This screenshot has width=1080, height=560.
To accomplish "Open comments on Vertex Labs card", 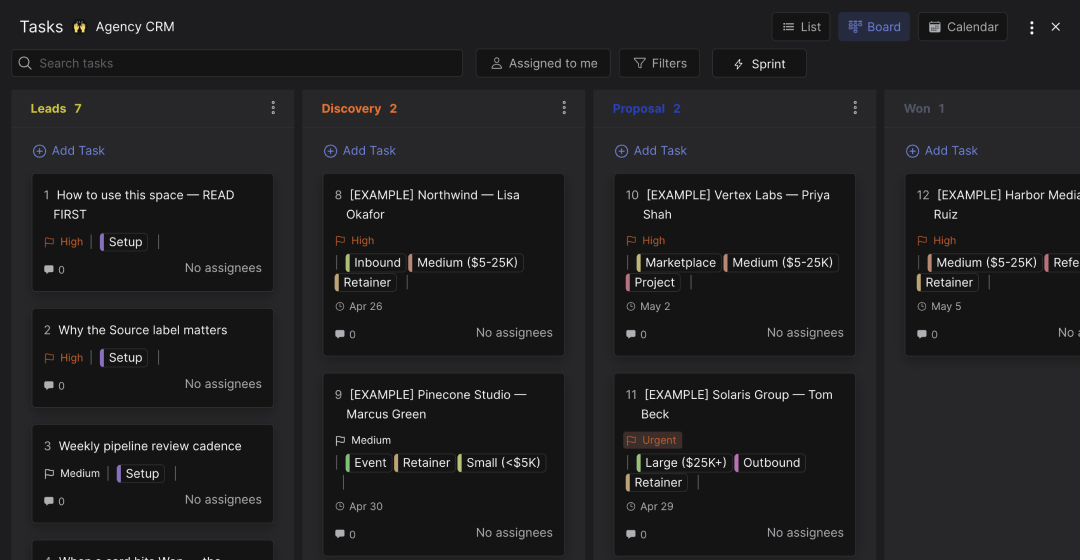I will (x=636, y=335).
